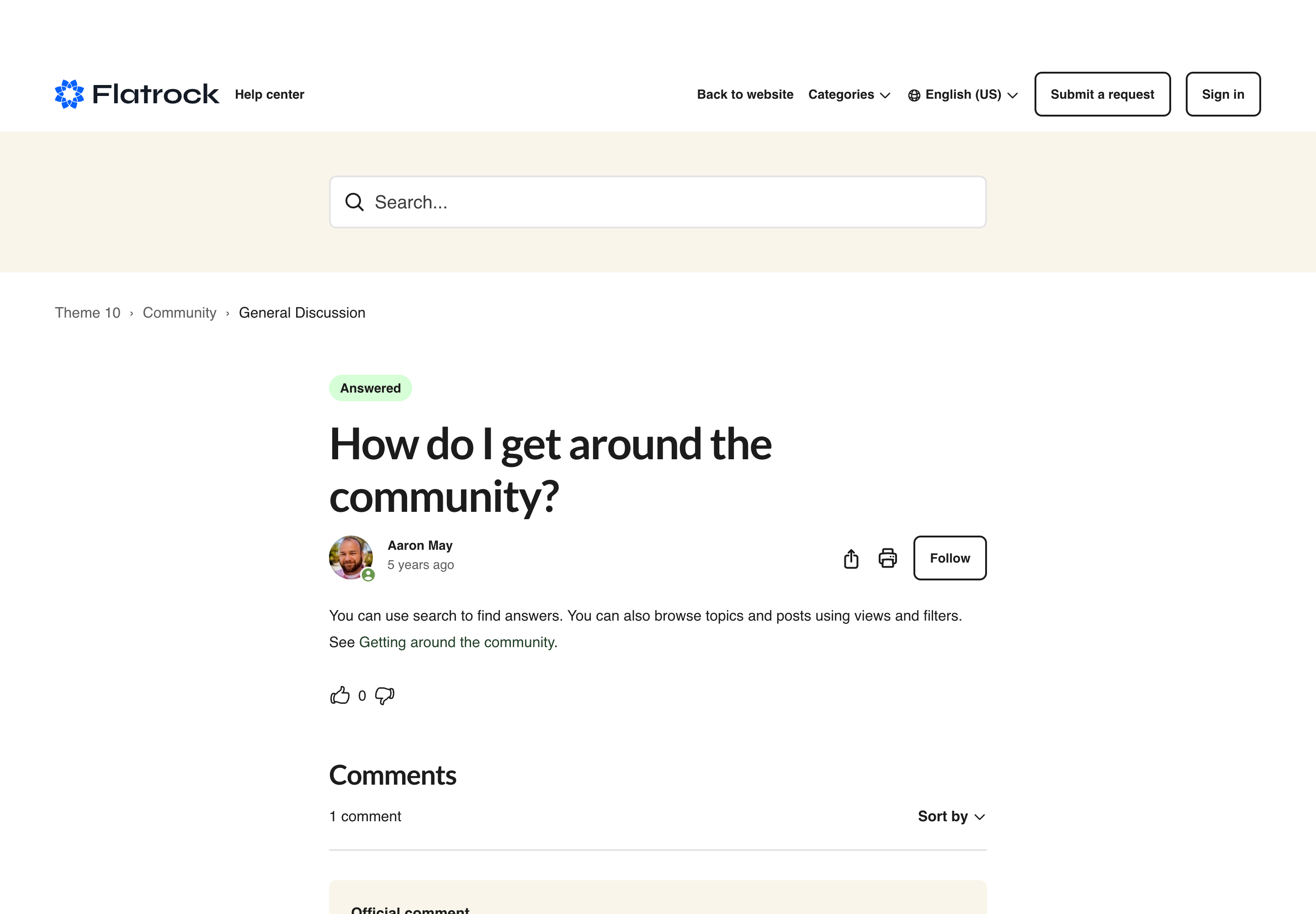Image resolution: width=1316 pixels, height=914 pixels.
Task: Click the search magnifier icon
Action: pyautogui.click(x=354, y=202)
